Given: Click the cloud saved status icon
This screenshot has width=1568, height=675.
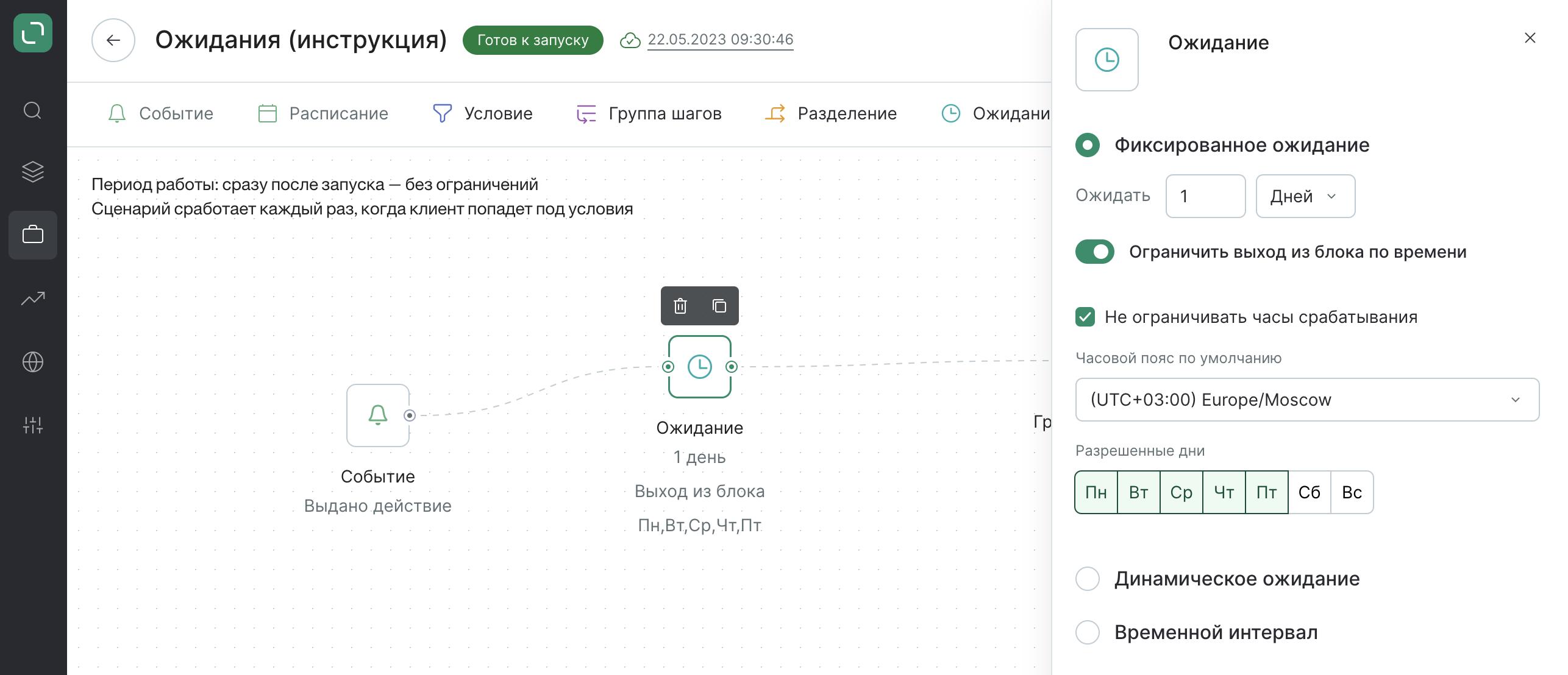Looking at the screenshot, I should pos(630,40).
